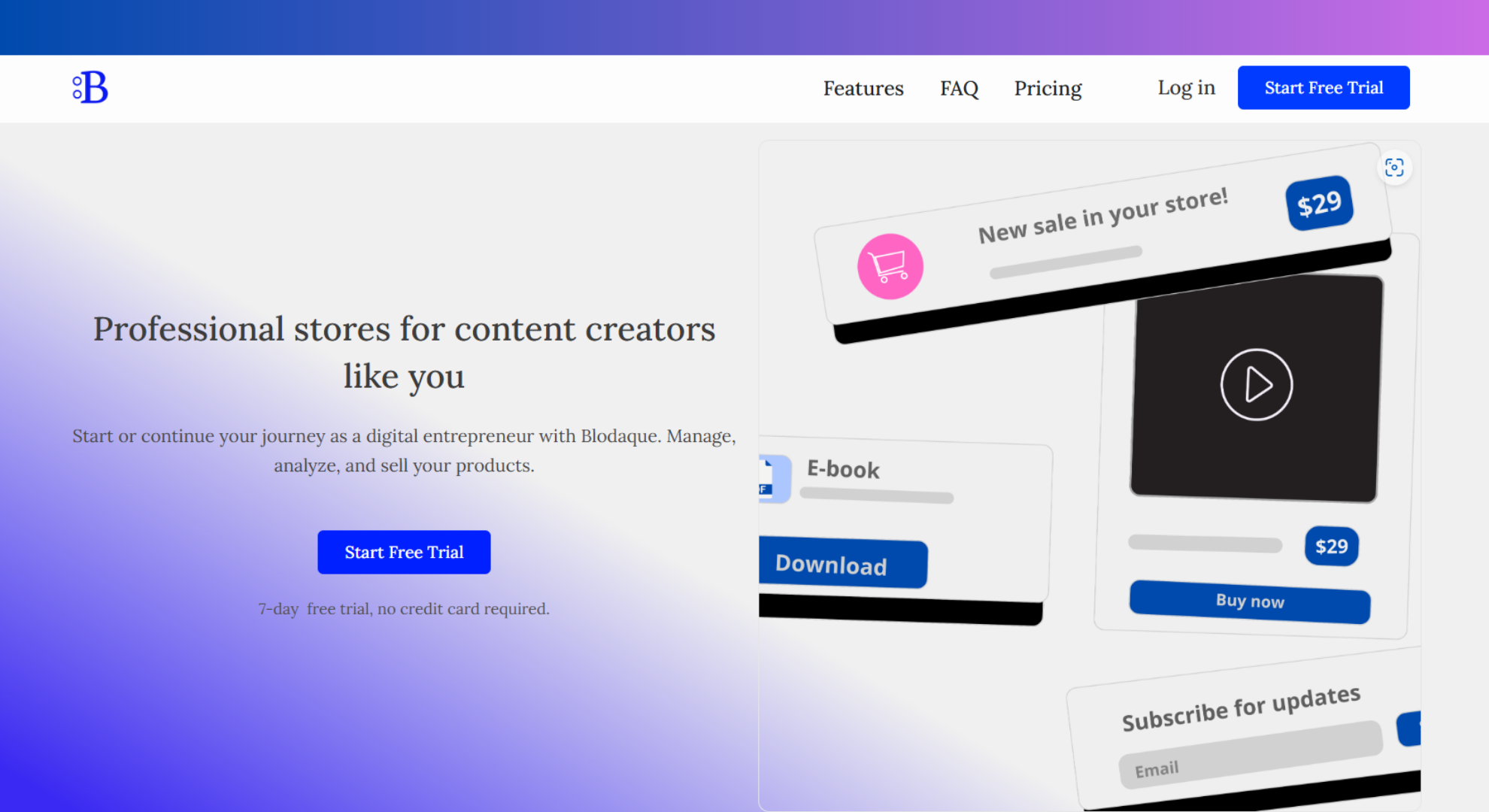The height and width of the screenshot is (812, 1489).
Task: Go to the FAQ section
Action: (x=959, y=88)
